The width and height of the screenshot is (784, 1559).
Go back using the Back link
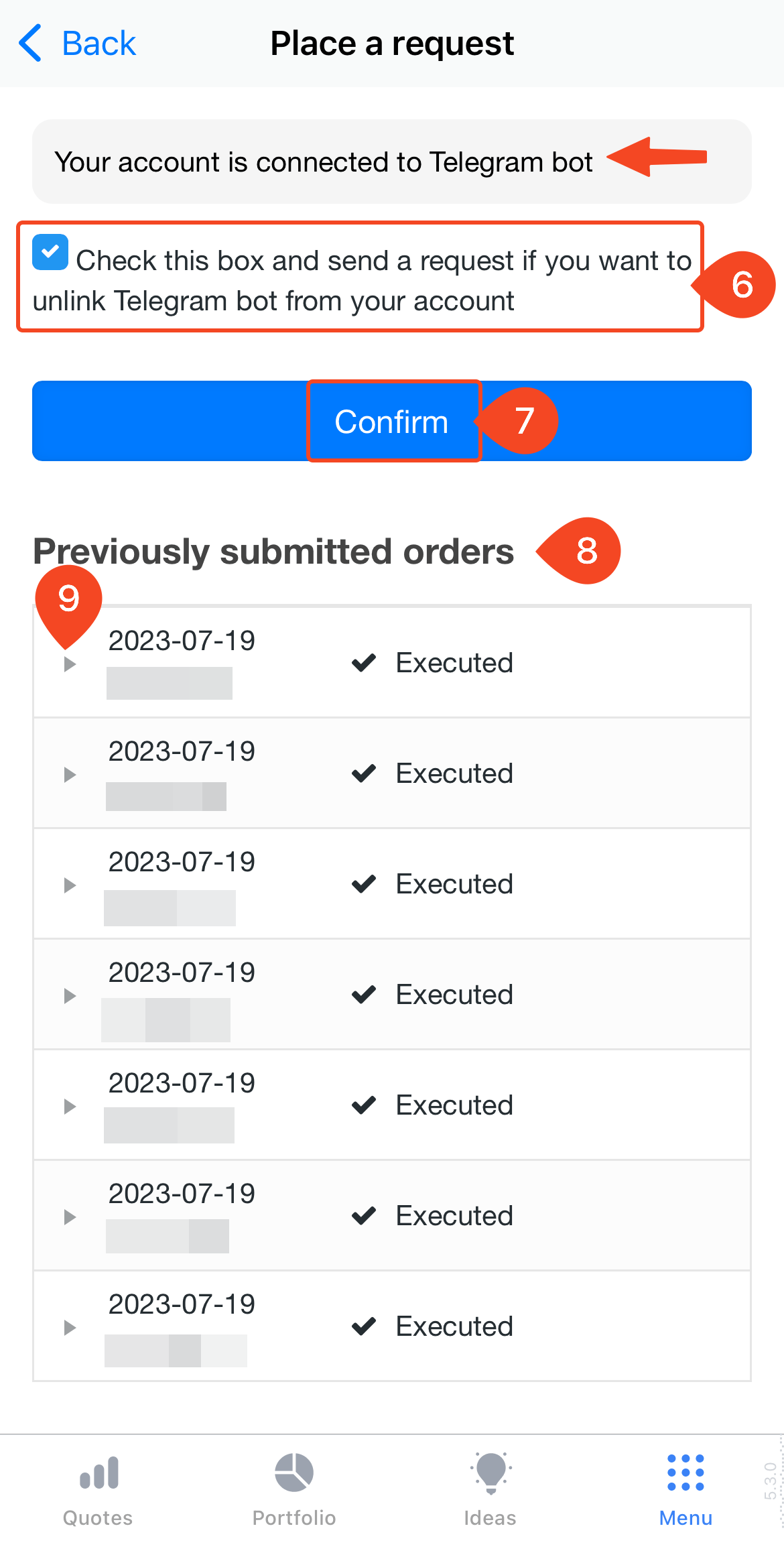[x=99, y=44]
